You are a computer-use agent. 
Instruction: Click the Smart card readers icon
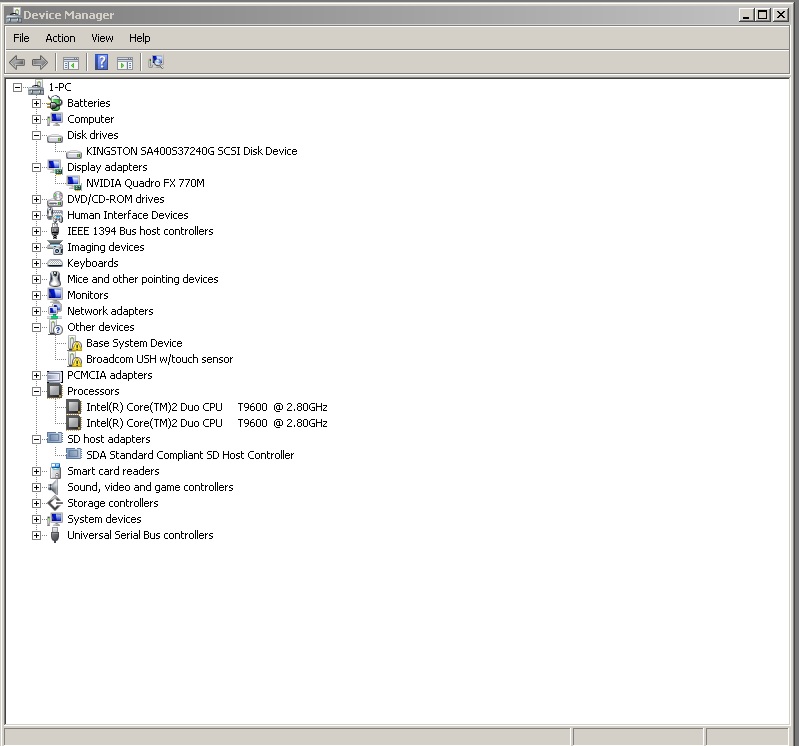pyautogui.click(x=55, y=471)
